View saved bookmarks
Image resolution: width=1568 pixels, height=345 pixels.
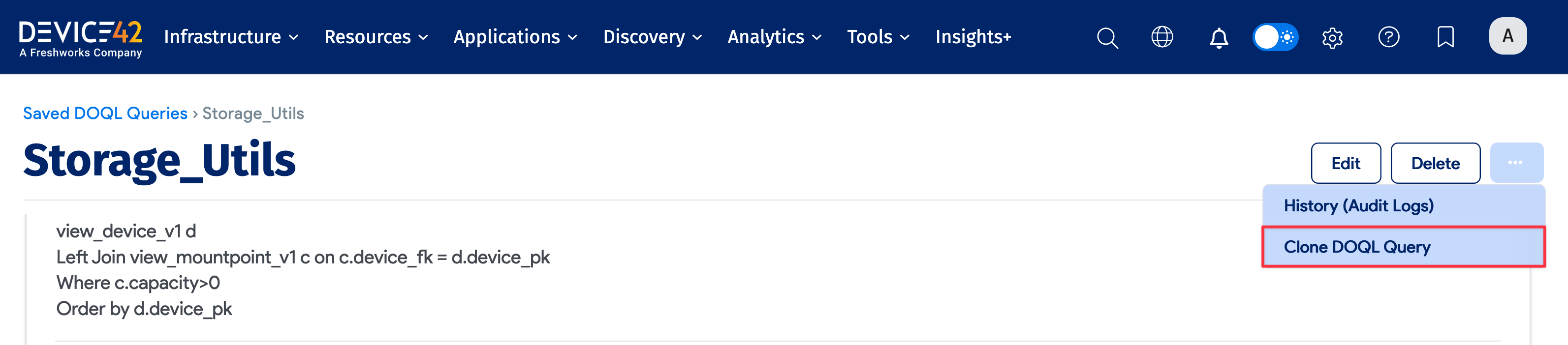click(1445, 37)
